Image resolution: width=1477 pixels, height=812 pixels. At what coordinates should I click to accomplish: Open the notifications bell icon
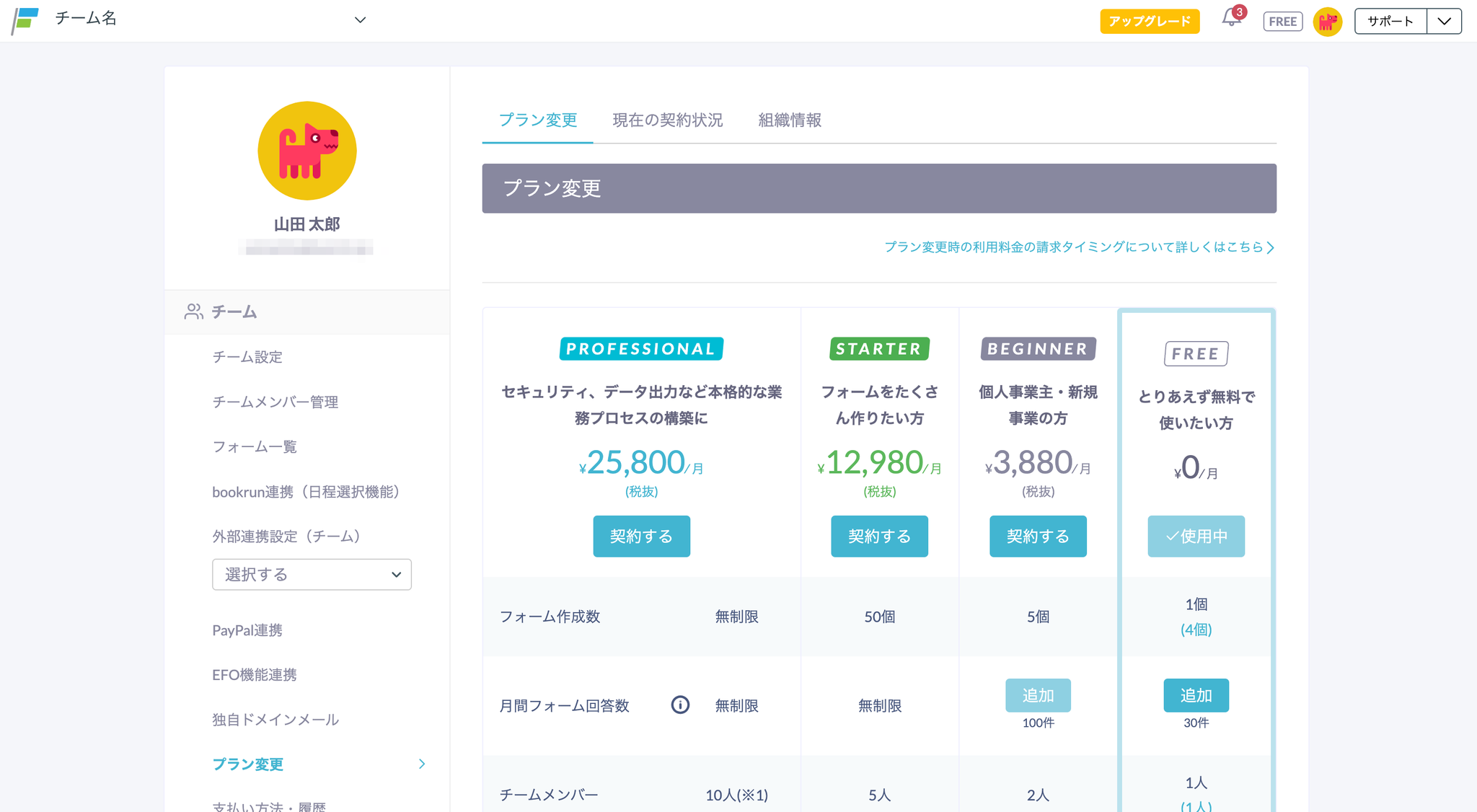pos(1231,19)
